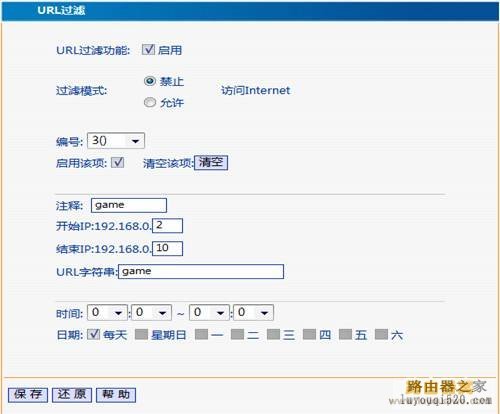The image size is (500, 414).
Task: Open the start minute time dropdown
Action: [151, 313]
